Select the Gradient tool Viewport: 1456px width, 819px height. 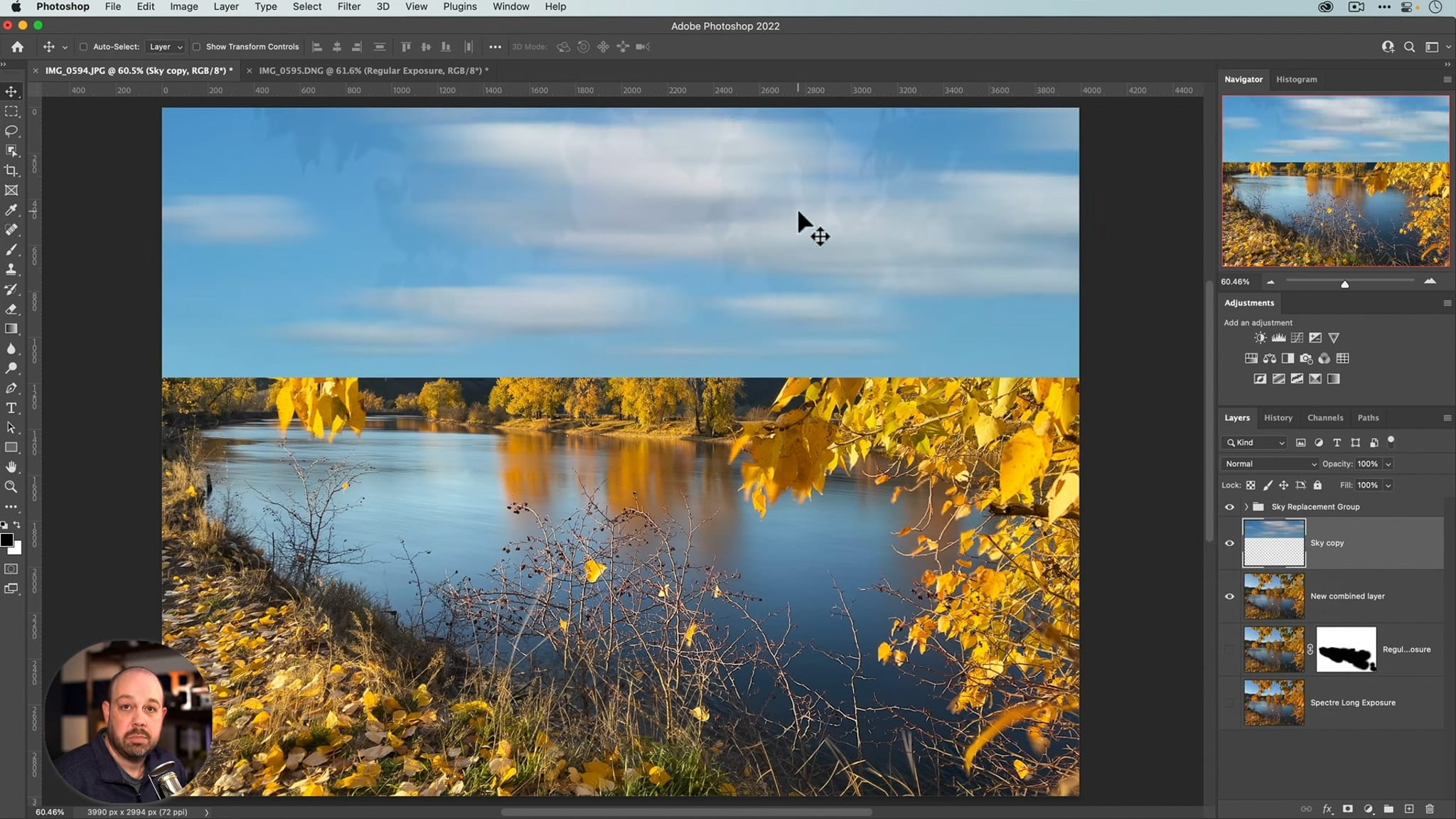click(x=13, y=329)
